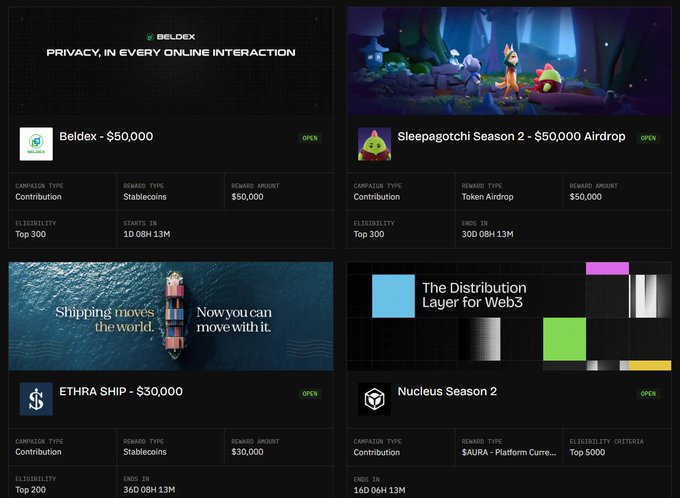Select Sleepagotchi eligibility Top 300

(x=369, y=234)
